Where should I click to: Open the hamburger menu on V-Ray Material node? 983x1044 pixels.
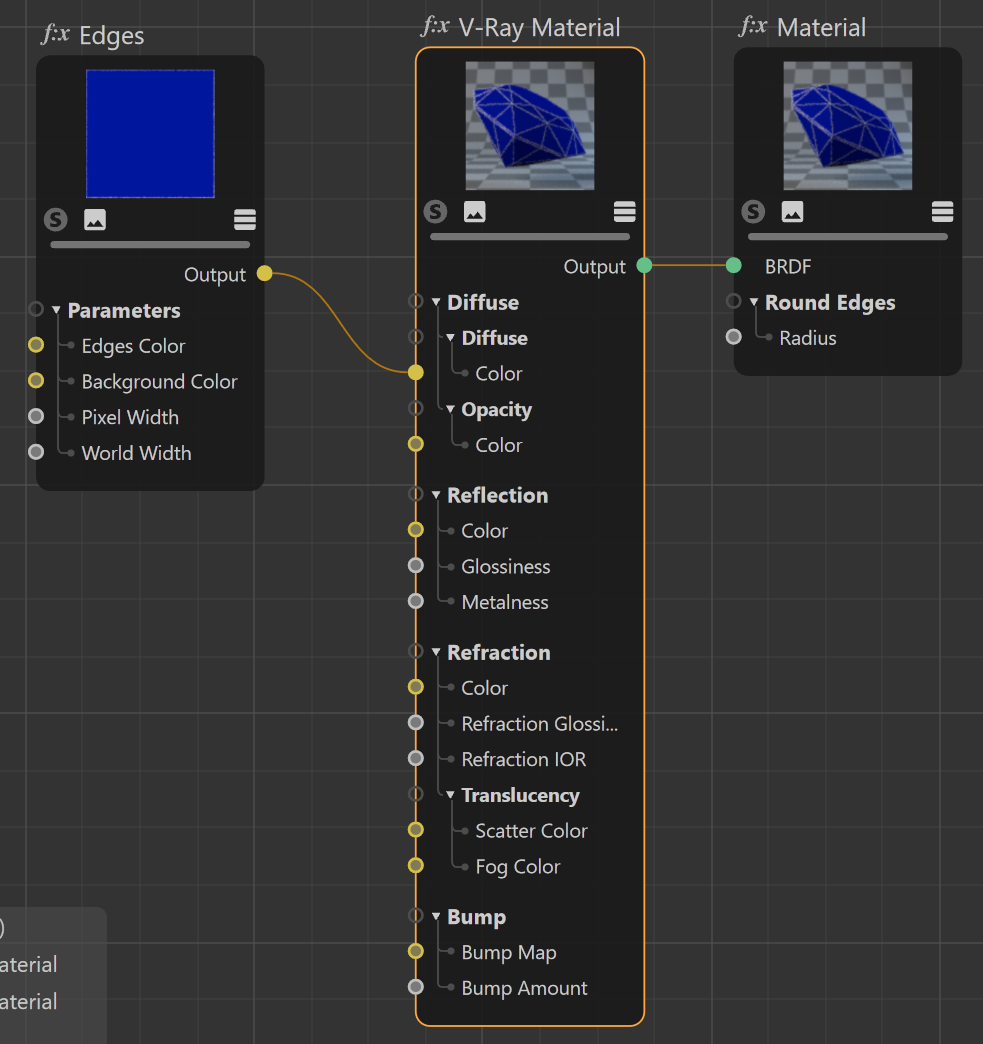[x=624, y=212]
